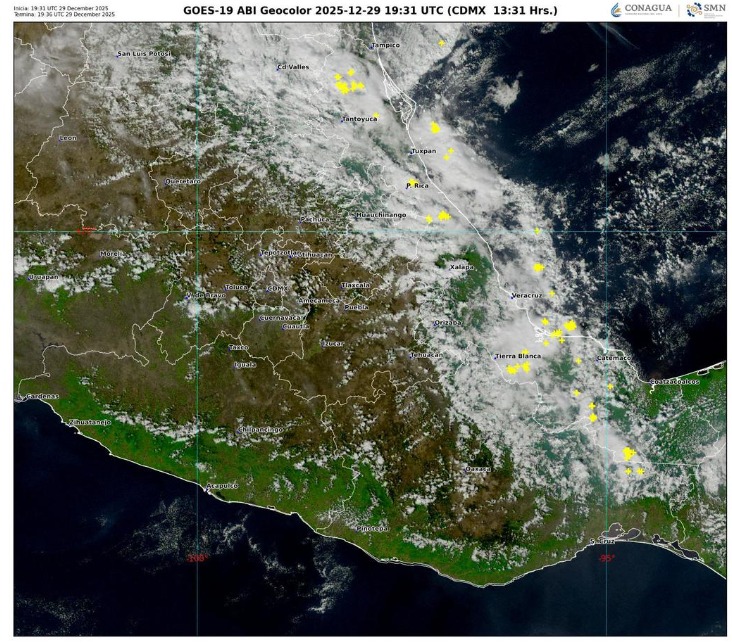
Task: Select the lightning marker north of Veracruz
Action: tap(538, 268)
